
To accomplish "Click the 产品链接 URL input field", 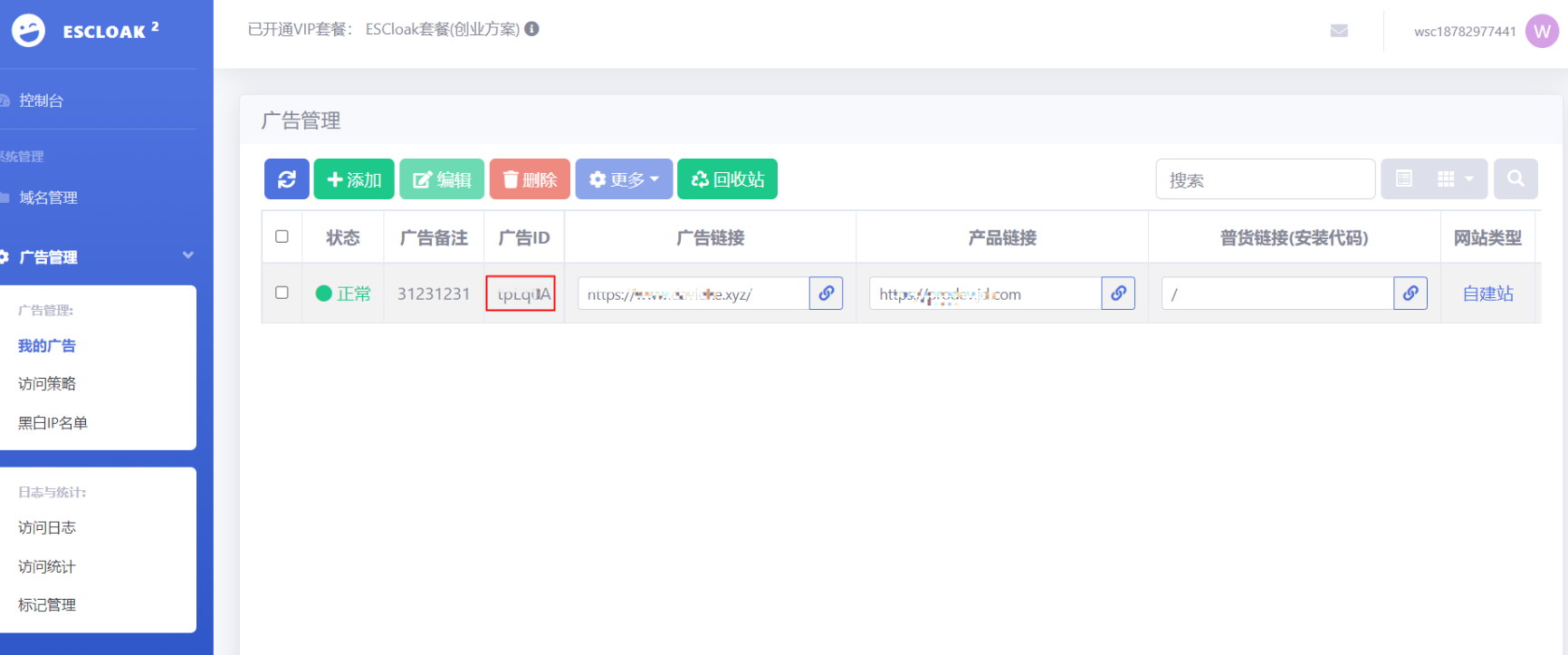I will click(x=986, y=294).
